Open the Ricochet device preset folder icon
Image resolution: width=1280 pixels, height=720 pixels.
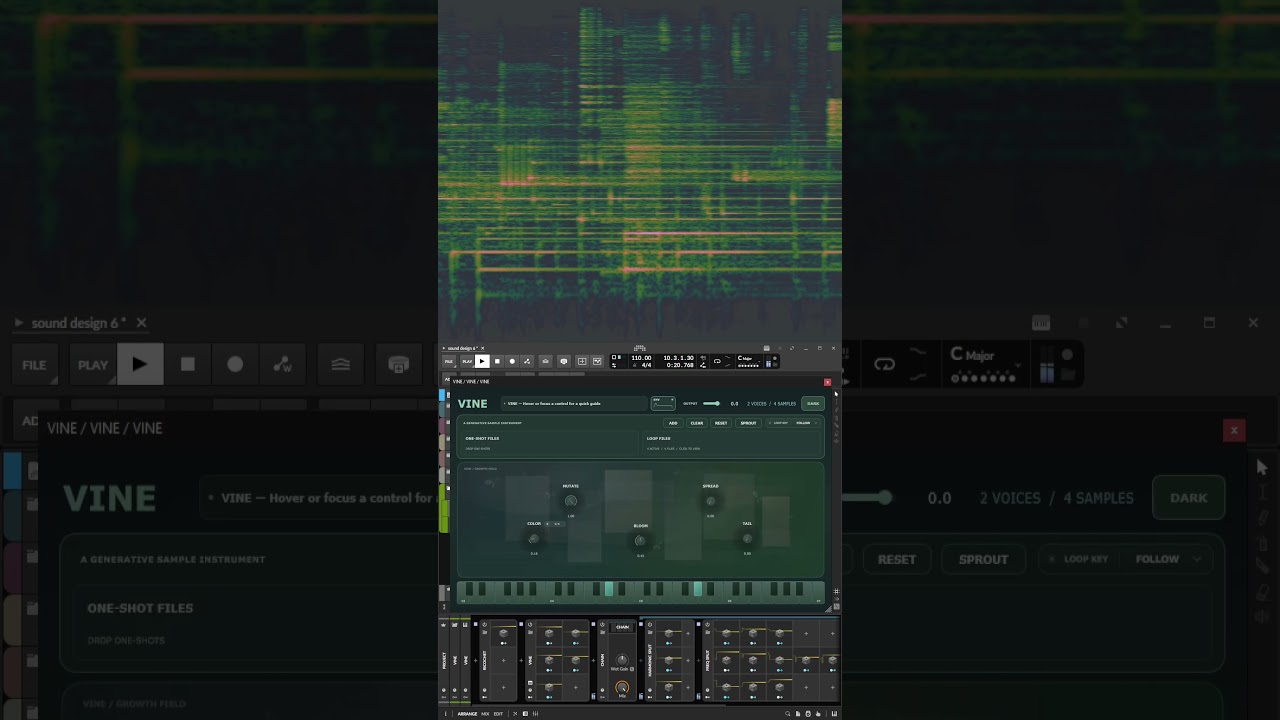(485, 632)
